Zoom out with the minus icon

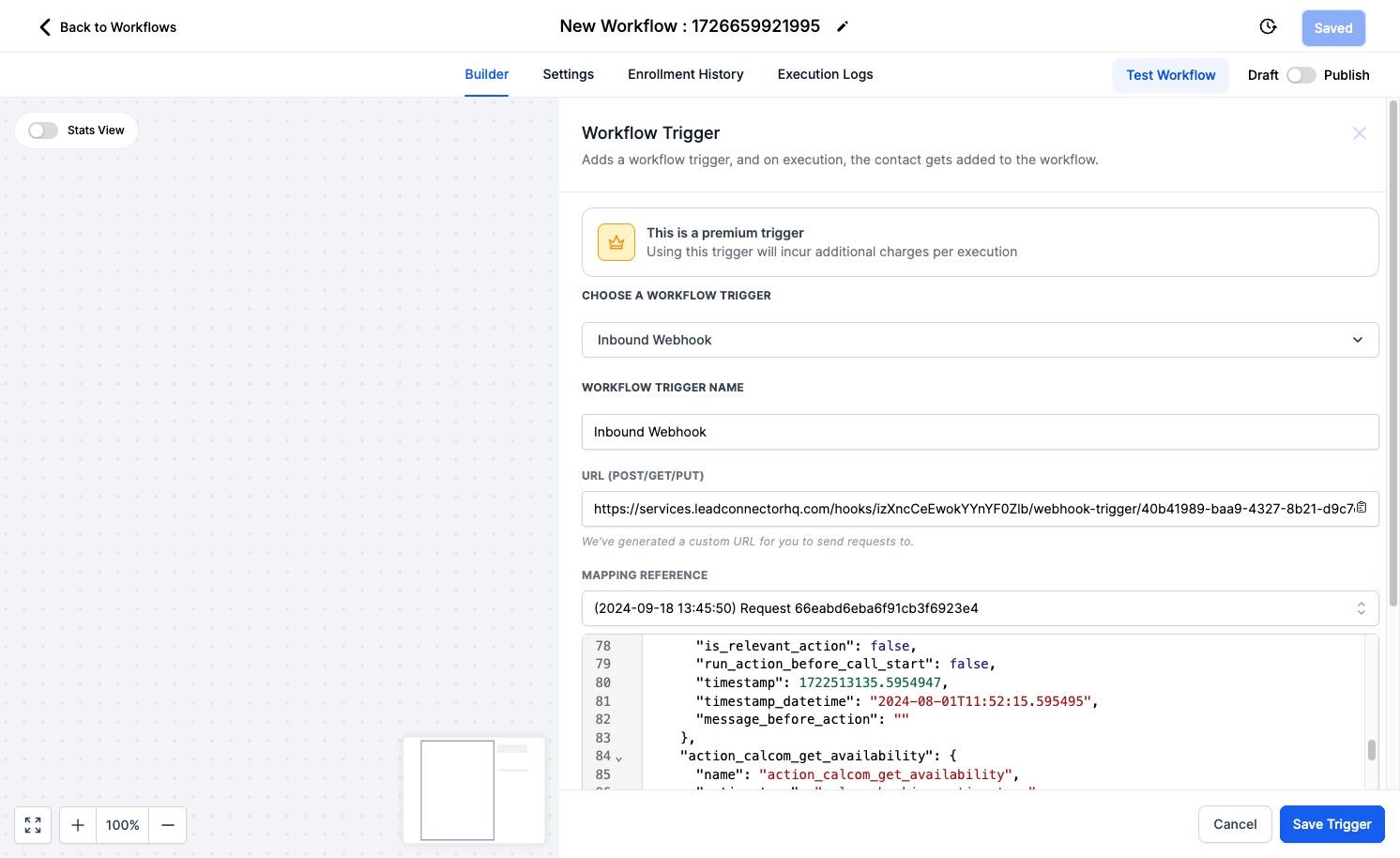[x=168, y=825]
